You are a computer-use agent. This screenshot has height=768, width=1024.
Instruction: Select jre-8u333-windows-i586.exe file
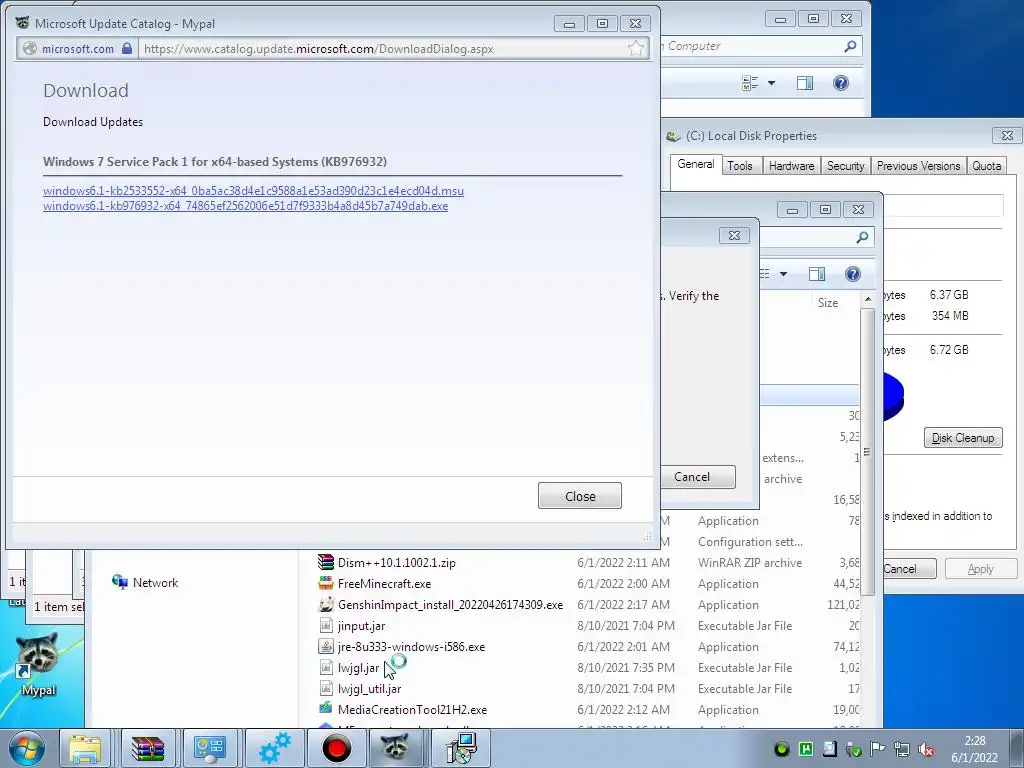pos(411,647)
